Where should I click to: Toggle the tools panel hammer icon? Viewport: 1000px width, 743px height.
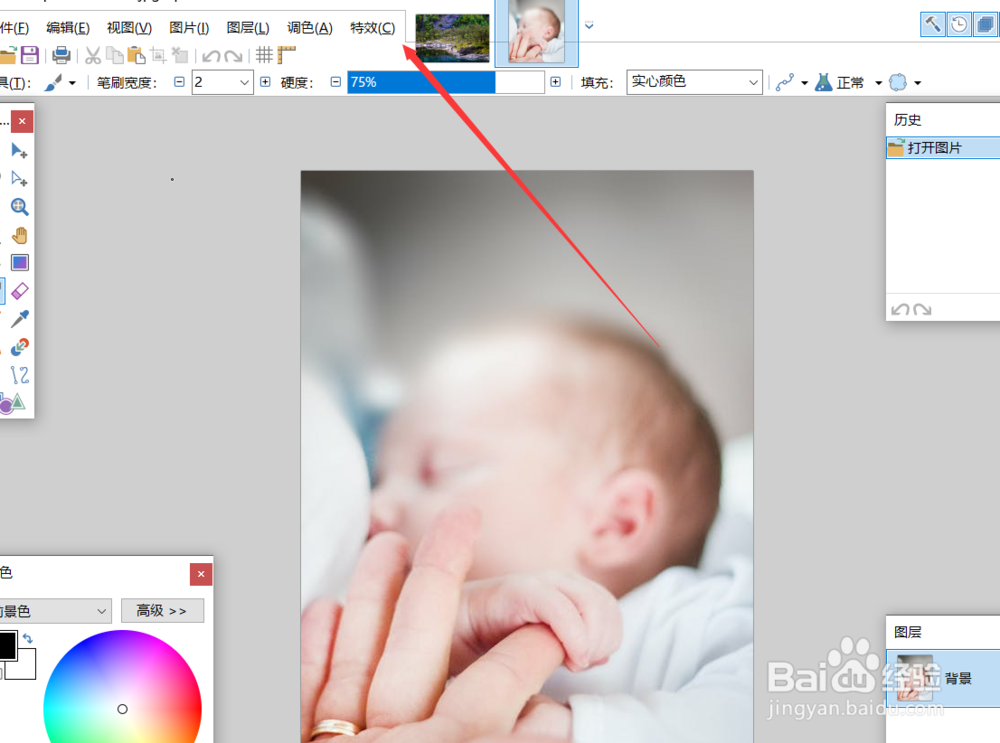(932, 25)
